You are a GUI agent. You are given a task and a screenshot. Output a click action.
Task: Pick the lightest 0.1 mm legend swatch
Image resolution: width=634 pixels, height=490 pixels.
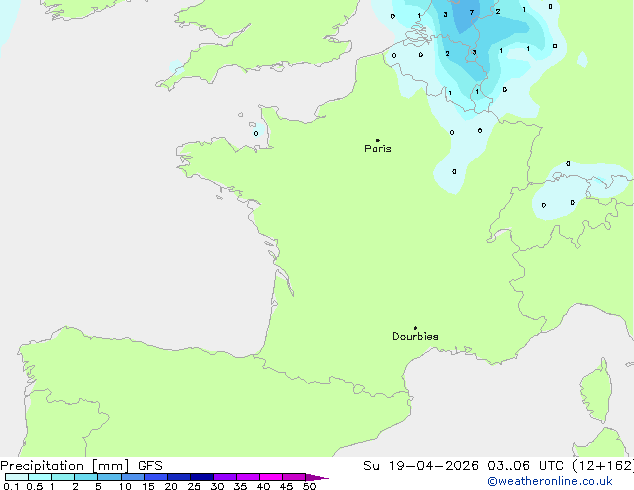(17, 477)
